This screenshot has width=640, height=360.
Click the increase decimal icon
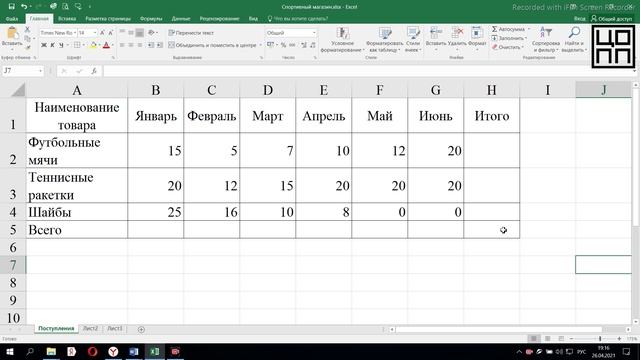[x=304, y=45]
